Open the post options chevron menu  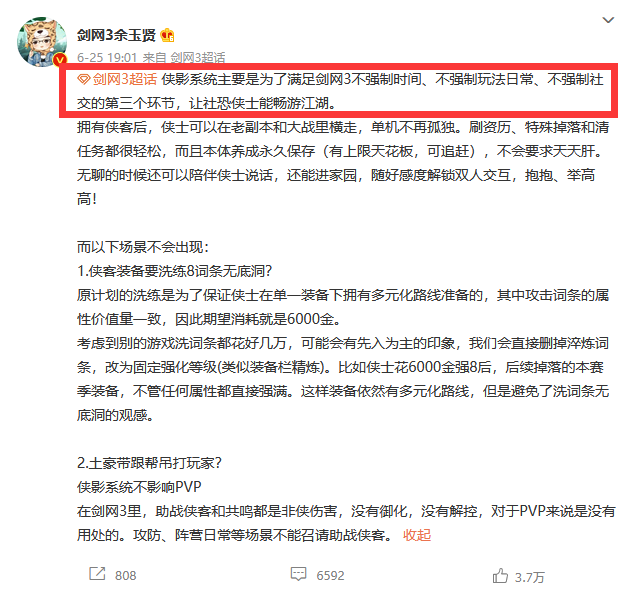click(608, 20)
